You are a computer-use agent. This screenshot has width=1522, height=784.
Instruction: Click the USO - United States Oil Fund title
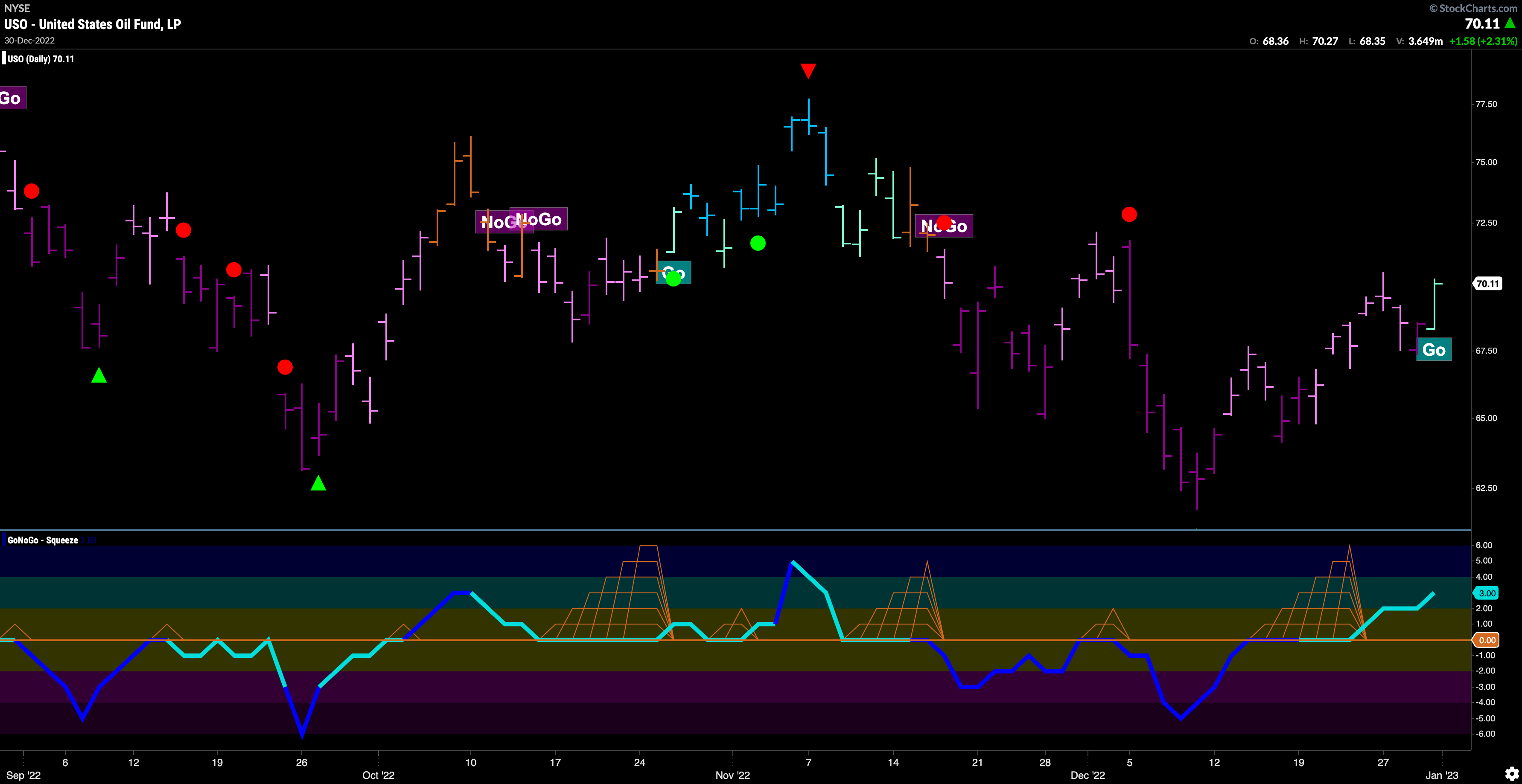pos(93,24)
